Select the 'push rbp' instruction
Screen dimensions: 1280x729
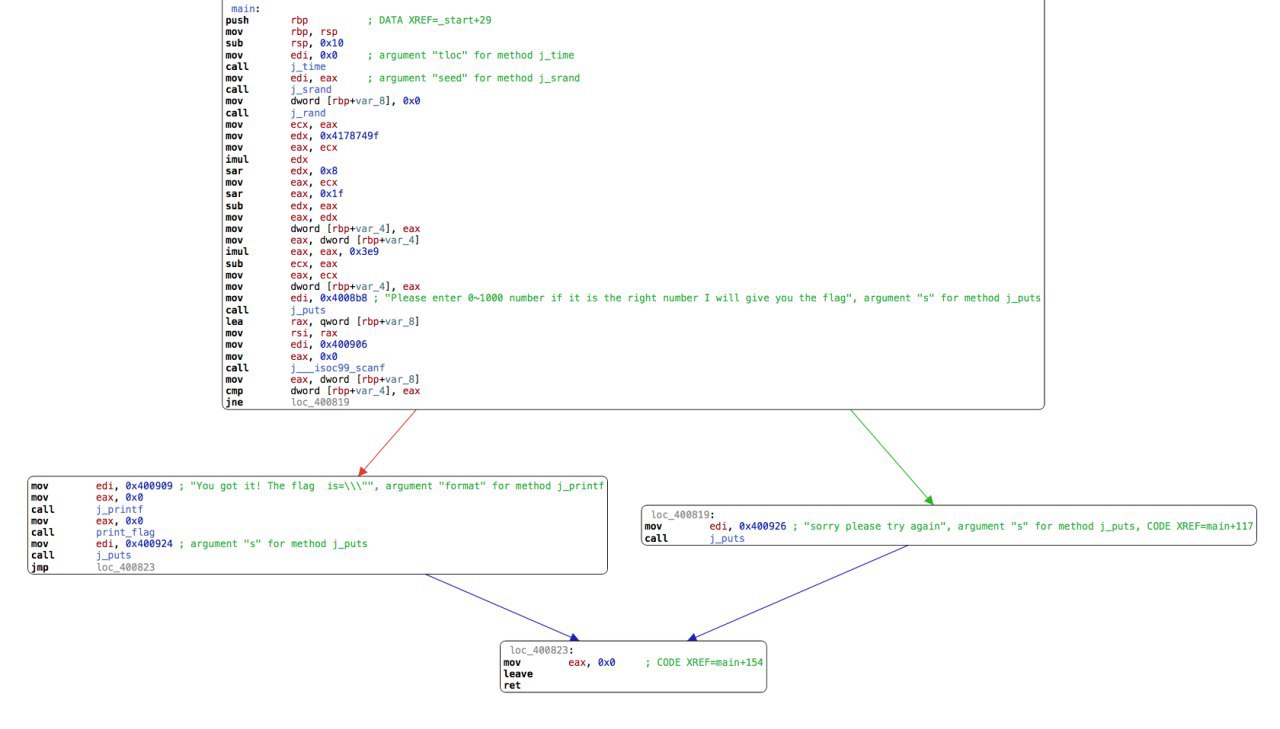pos(267,20)
